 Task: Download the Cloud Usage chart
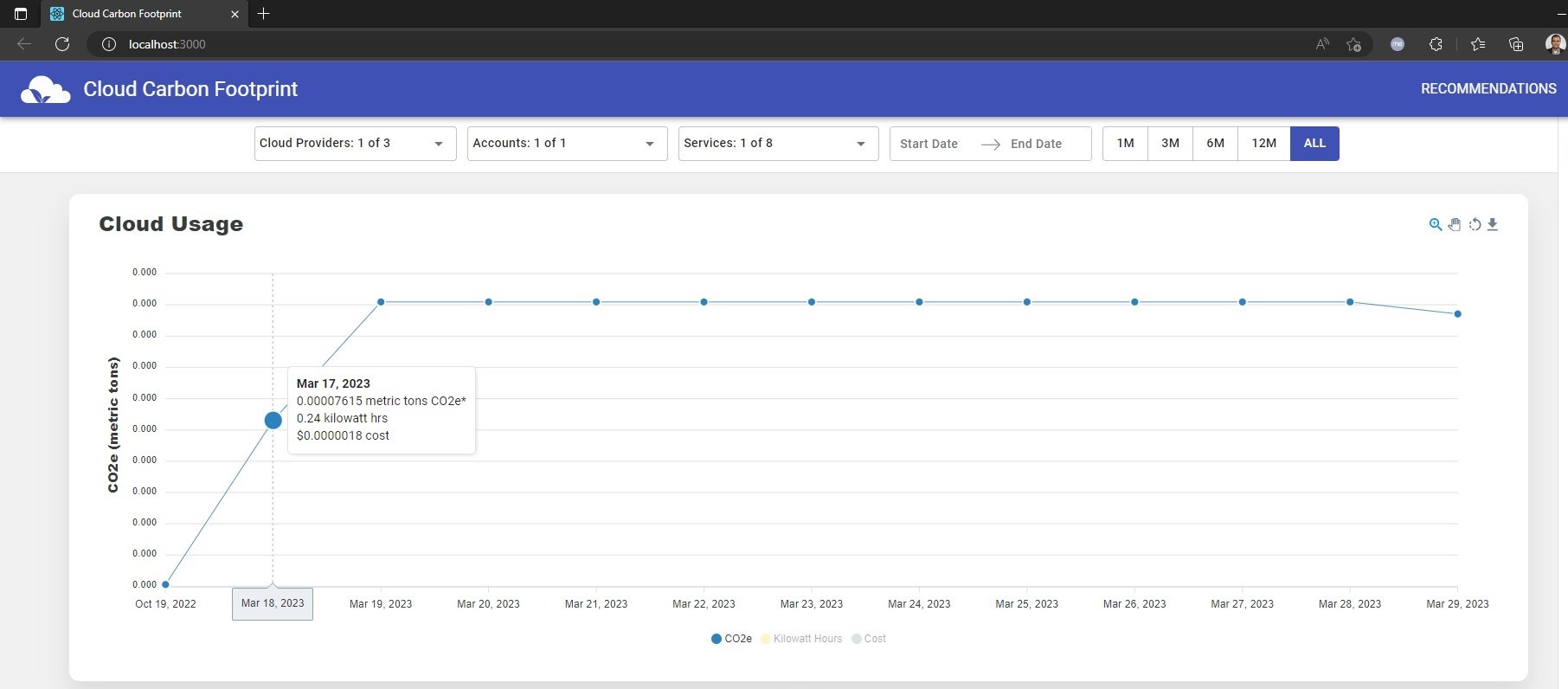point(1493,224)
